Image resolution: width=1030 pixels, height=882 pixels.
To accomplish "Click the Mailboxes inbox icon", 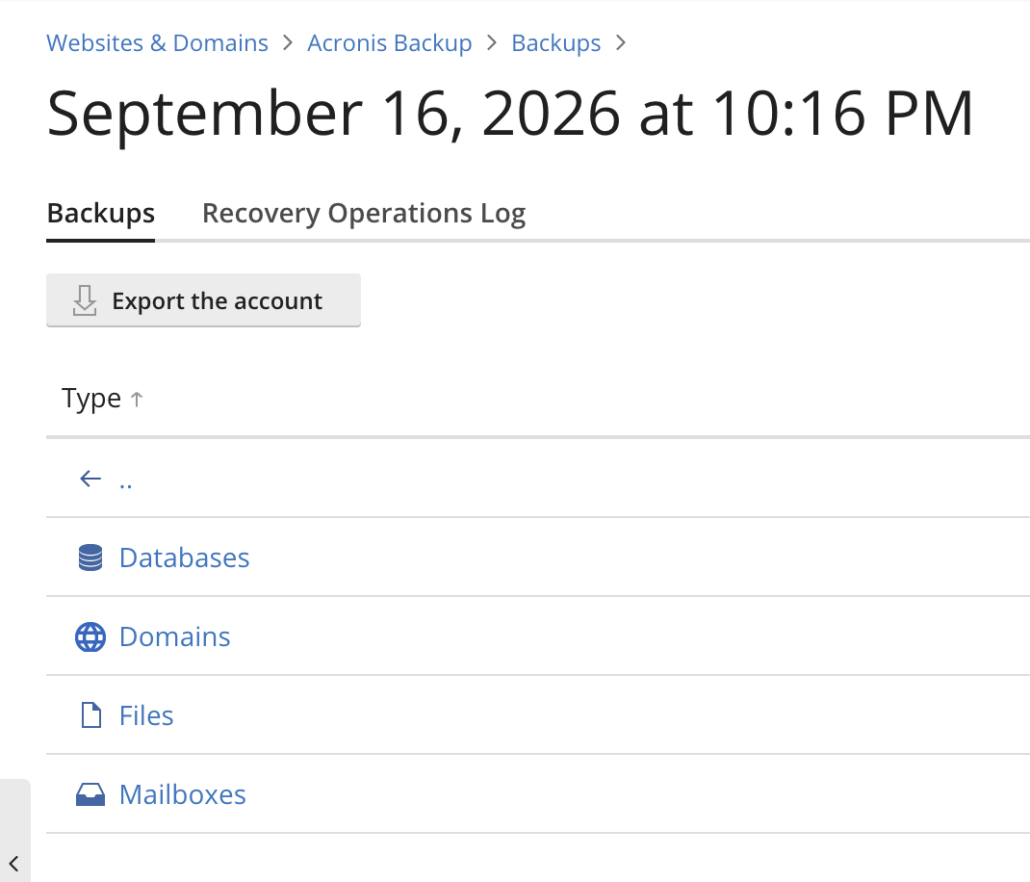I will (91, 795).
